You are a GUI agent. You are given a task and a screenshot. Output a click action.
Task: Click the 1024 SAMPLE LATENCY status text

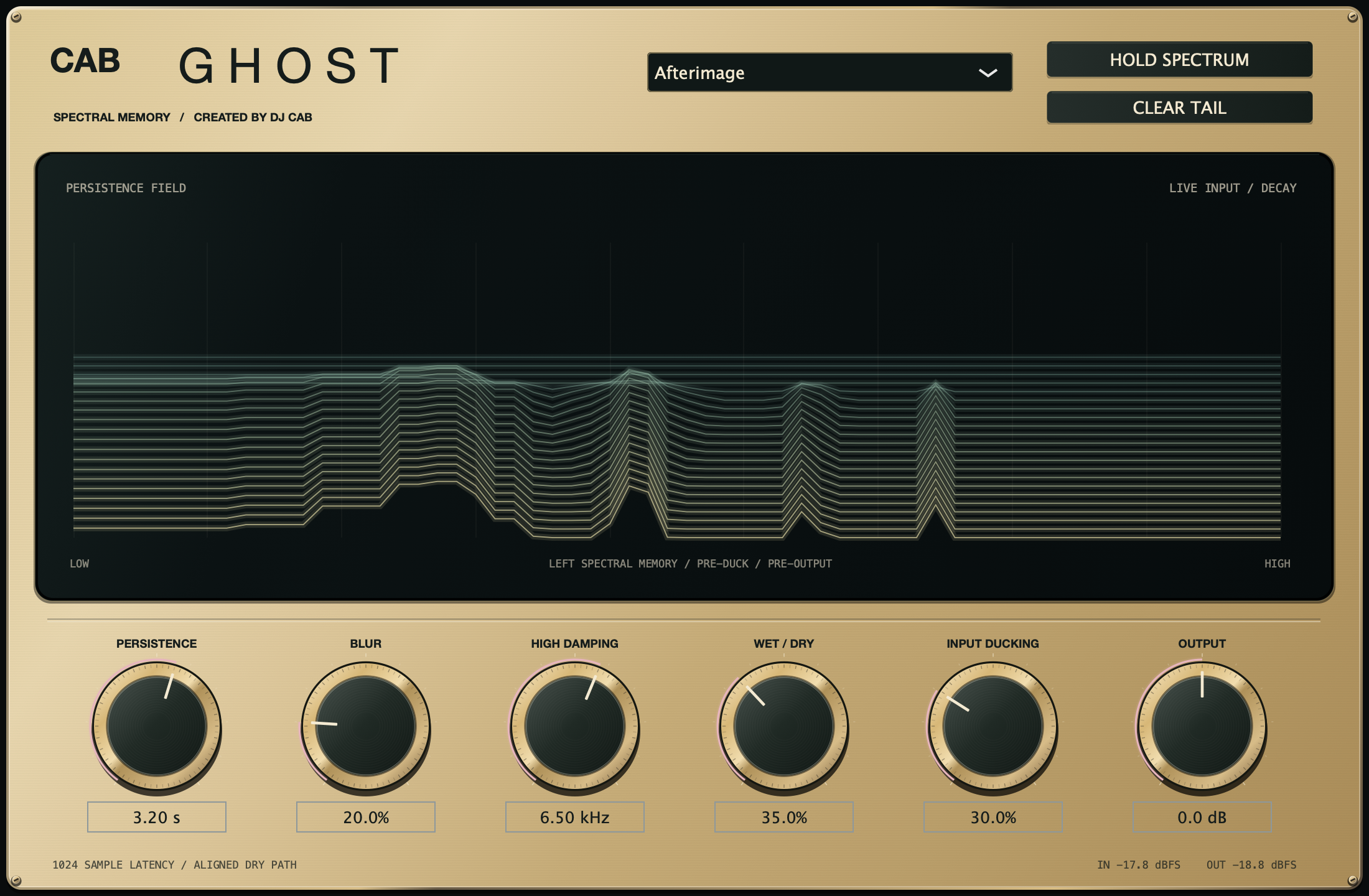pyautogui.click(x=174, y=865)
